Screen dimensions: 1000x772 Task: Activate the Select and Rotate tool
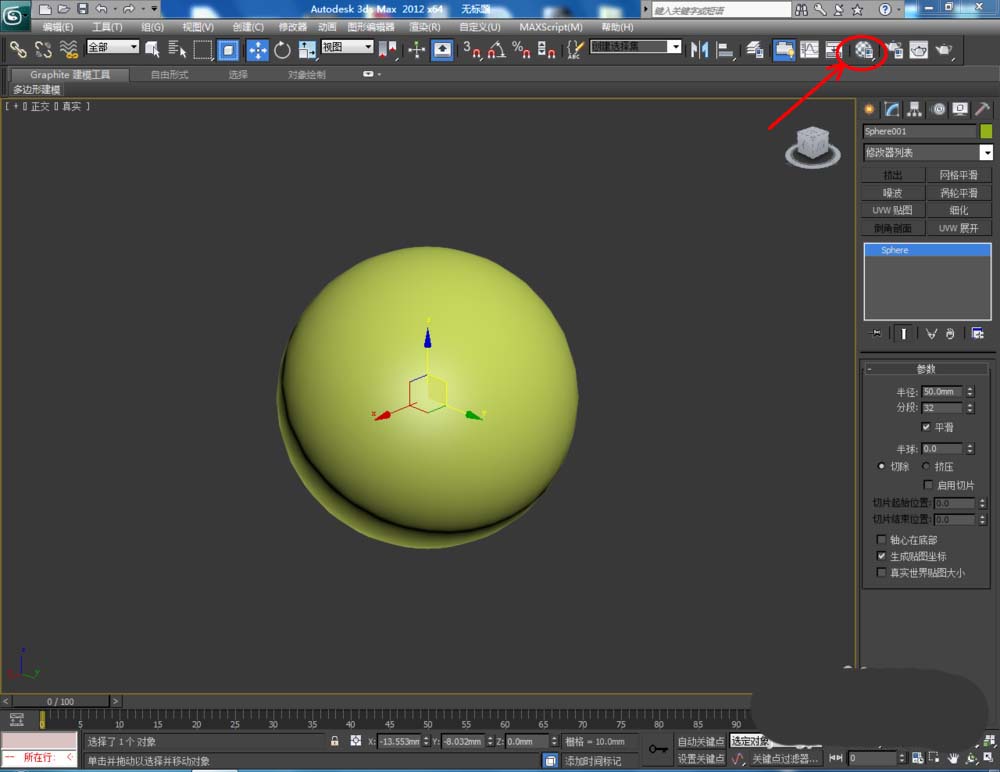coord(282,49)
